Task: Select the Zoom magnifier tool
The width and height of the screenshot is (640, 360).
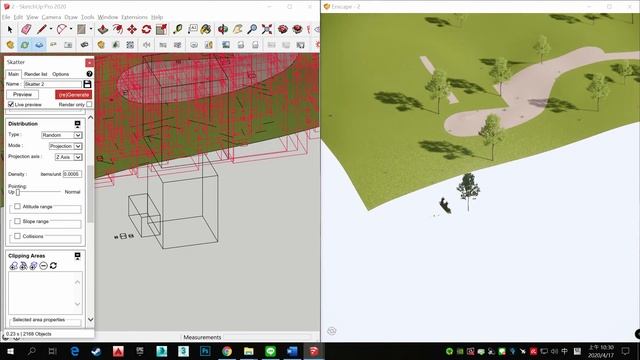Action: click(252, 29)
